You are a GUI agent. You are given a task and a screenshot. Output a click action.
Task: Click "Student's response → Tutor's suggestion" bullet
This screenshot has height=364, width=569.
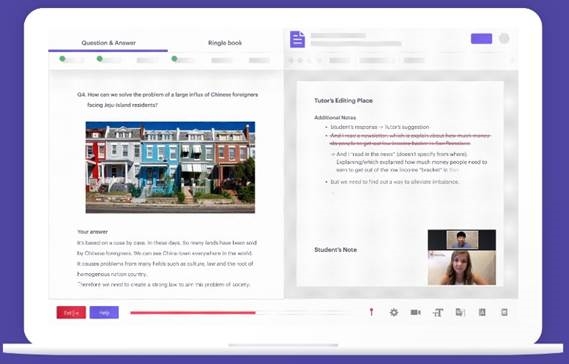pos(380,127)
